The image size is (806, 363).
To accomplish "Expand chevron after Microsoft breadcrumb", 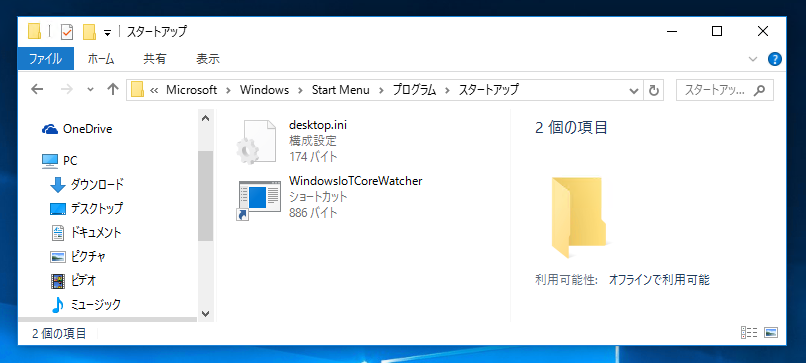I will pos(229,90).
